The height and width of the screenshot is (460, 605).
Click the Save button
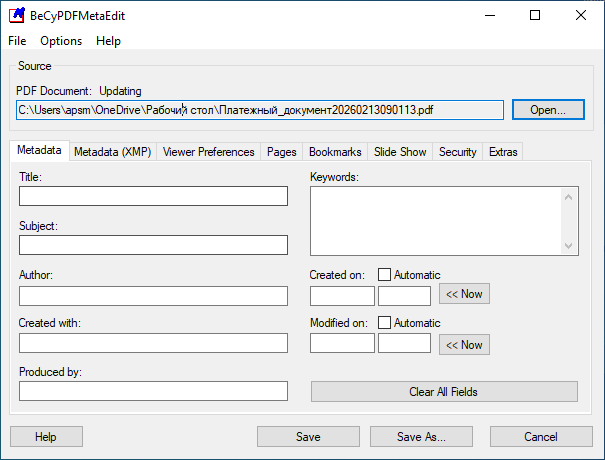308,436
